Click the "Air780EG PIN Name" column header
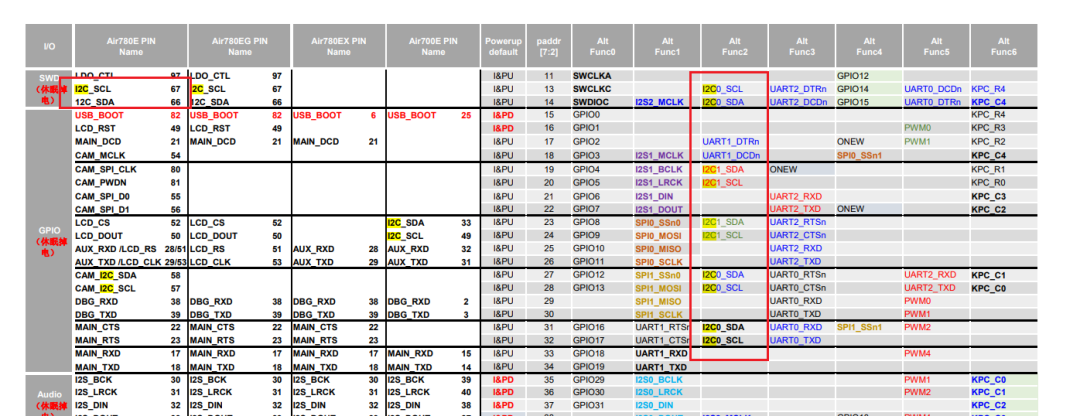 click(240, 47)
